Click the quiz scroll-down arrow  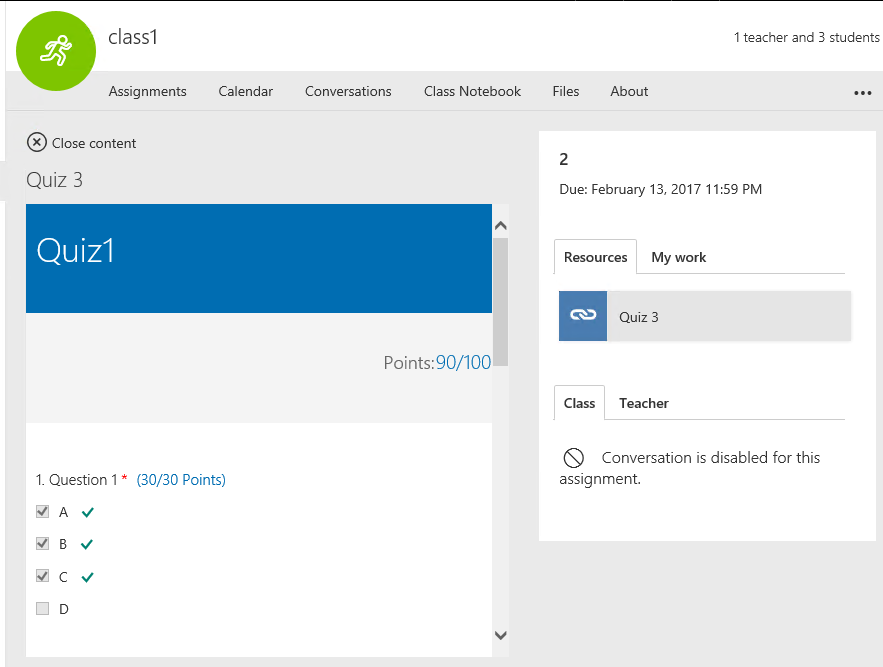(501, 635)
